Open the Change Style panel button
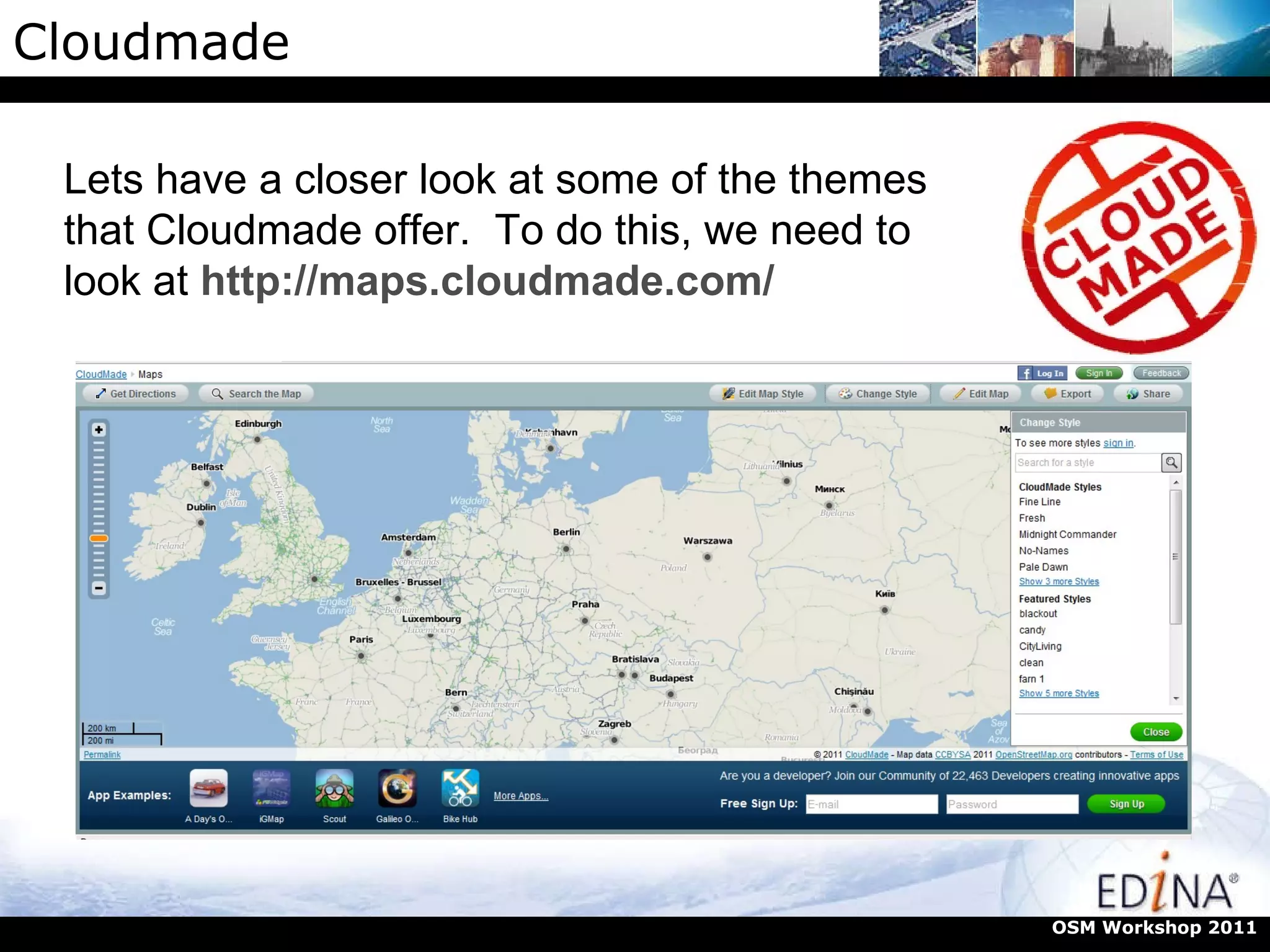 (877, 394)
